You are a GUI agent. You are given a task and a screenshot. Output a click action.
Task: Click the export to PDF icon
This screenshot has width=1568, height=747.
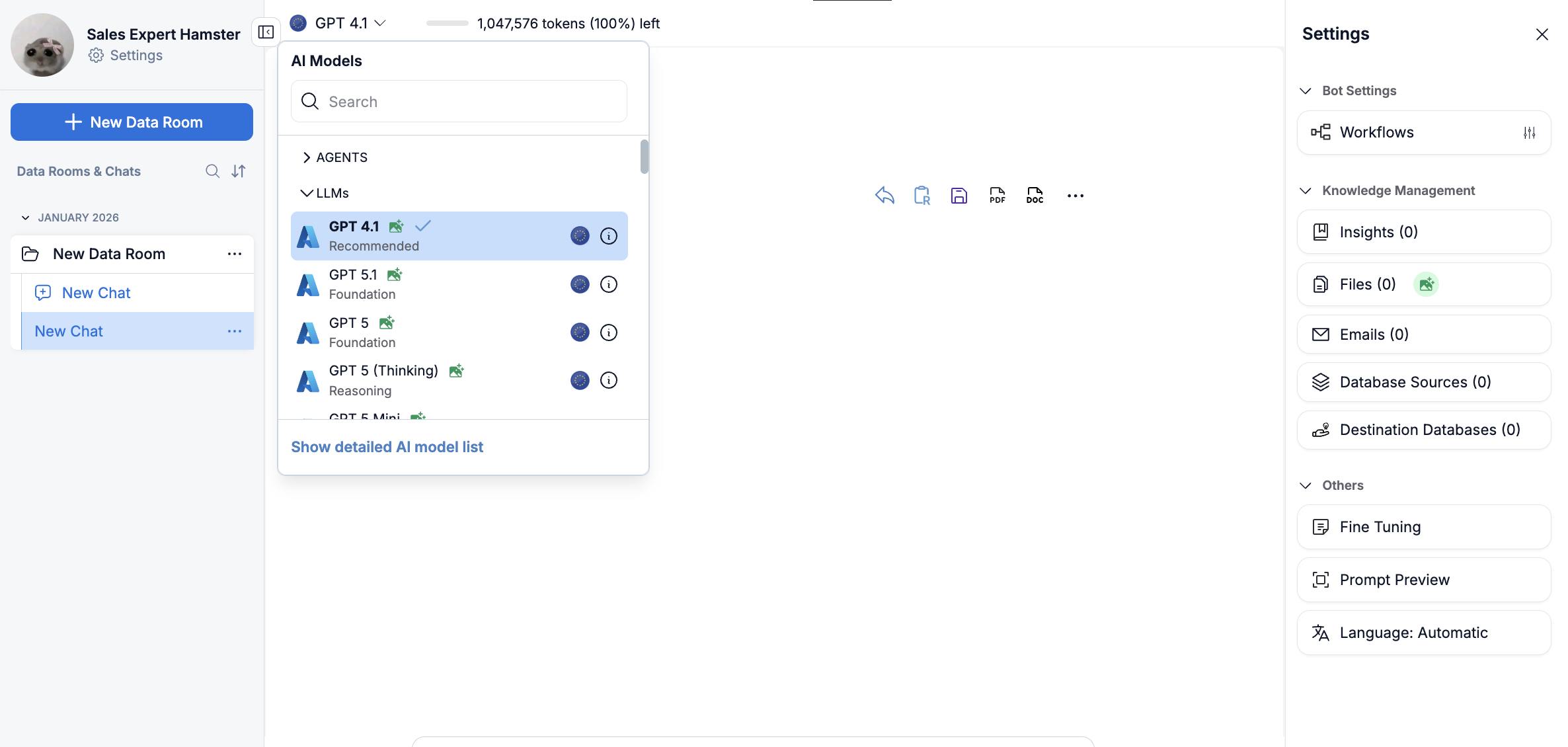[997, 196]
